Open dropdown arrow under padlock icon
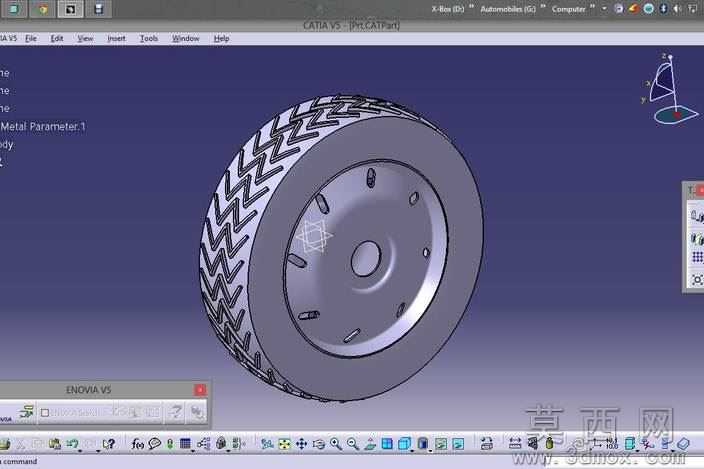This screenshot has width=704, height=469. pos(228,451)
